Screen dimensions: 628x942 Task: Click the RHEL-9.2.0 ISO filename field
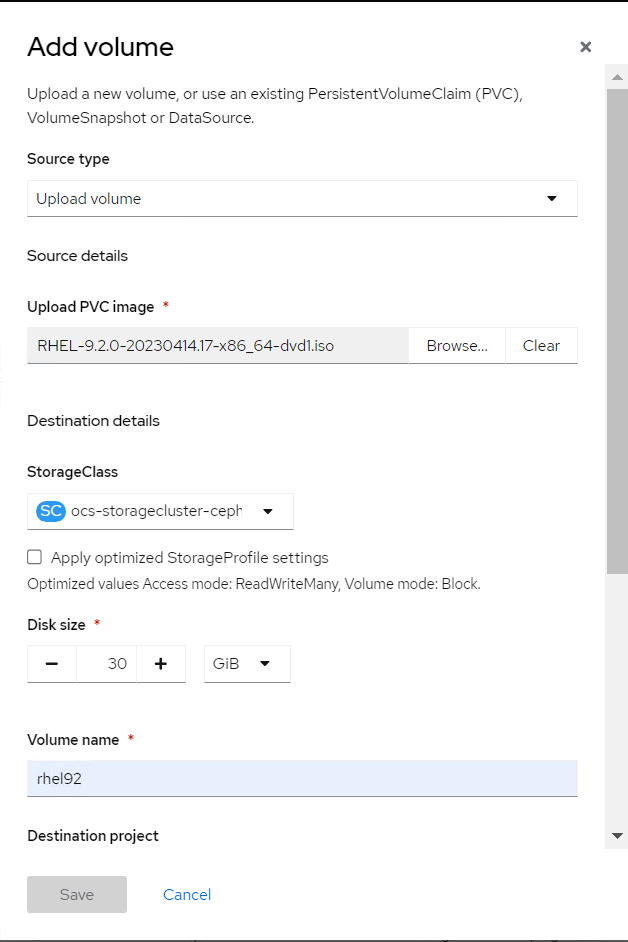pos(217,346)
